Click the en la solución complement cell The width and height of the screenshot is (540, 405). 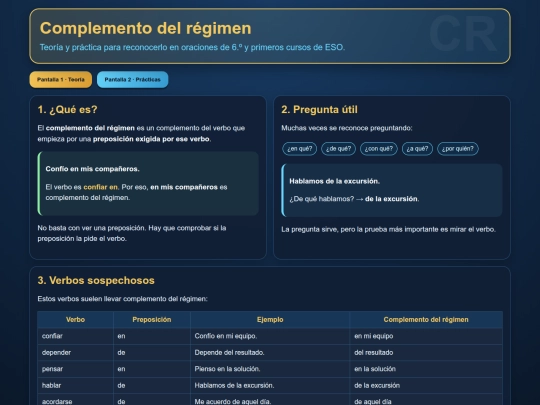pos(426,369)
